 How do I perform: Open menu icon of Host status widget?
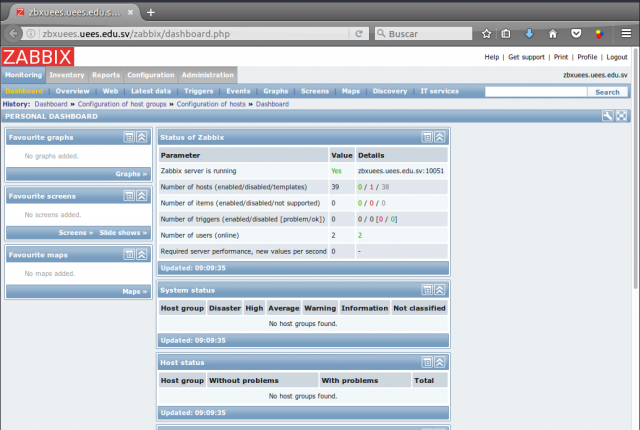(427, 362)
